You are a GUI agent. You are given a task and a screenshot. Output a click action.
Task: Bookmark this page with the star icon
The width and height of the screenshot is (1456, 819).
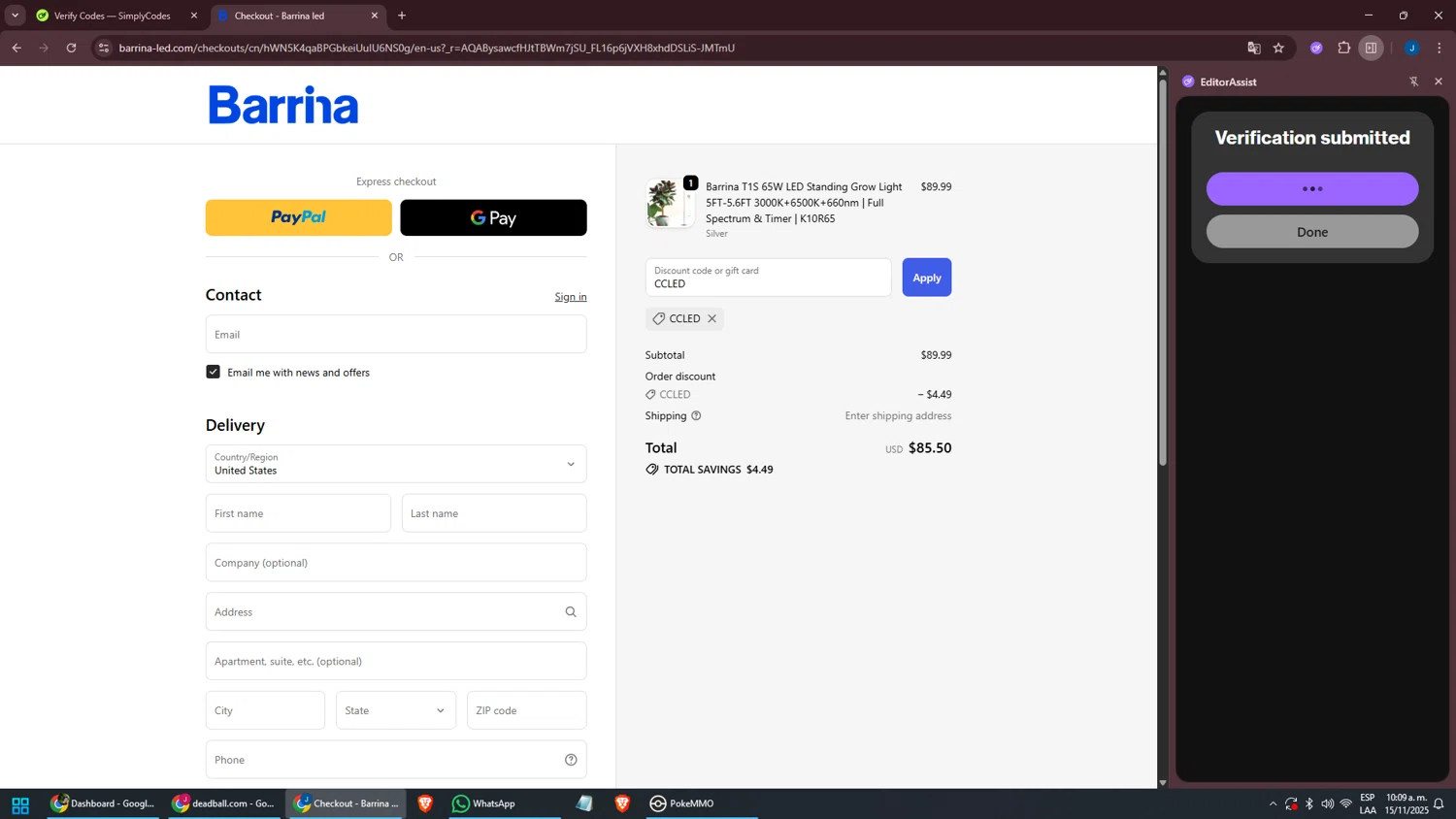tap(1278, 48)
